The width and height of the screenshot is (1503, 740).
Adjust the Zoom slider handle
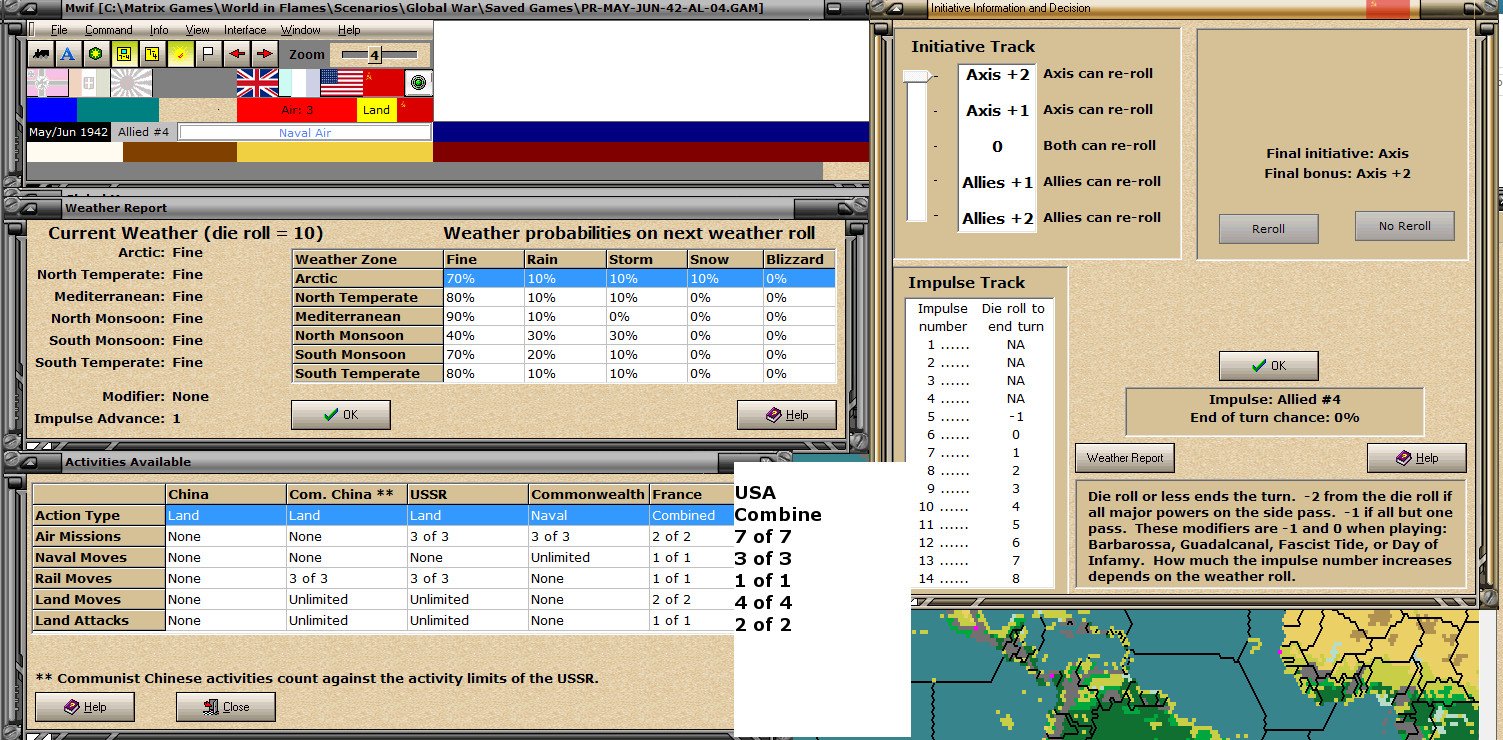374,54
